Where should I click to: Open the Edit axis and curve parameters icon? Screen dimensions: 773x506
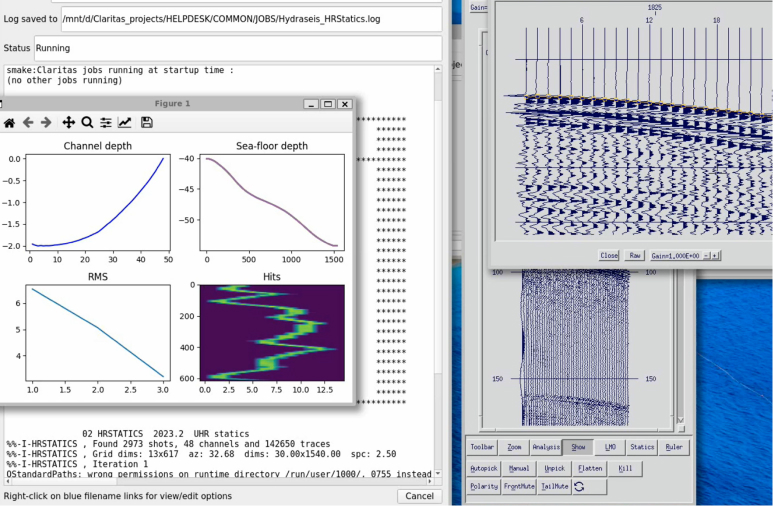tap(125, 123)
